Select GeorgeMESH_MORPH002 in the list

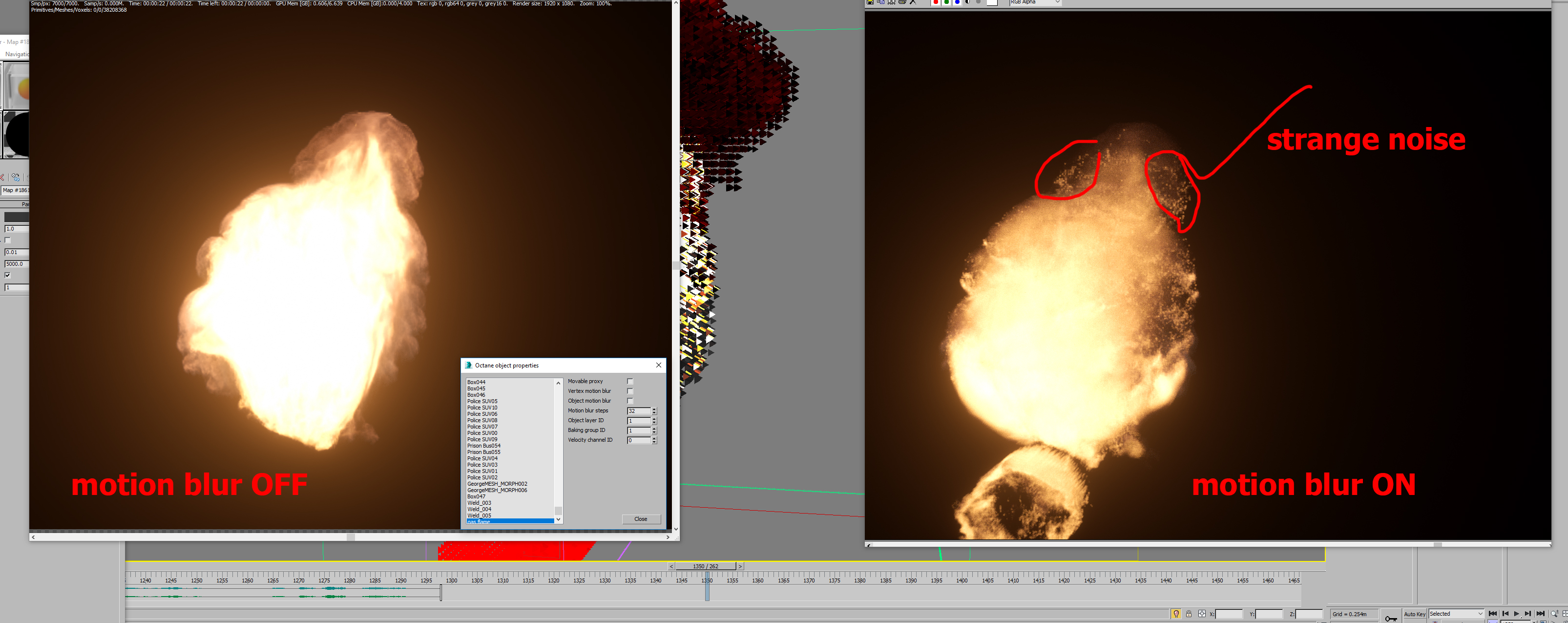point(497,484)
